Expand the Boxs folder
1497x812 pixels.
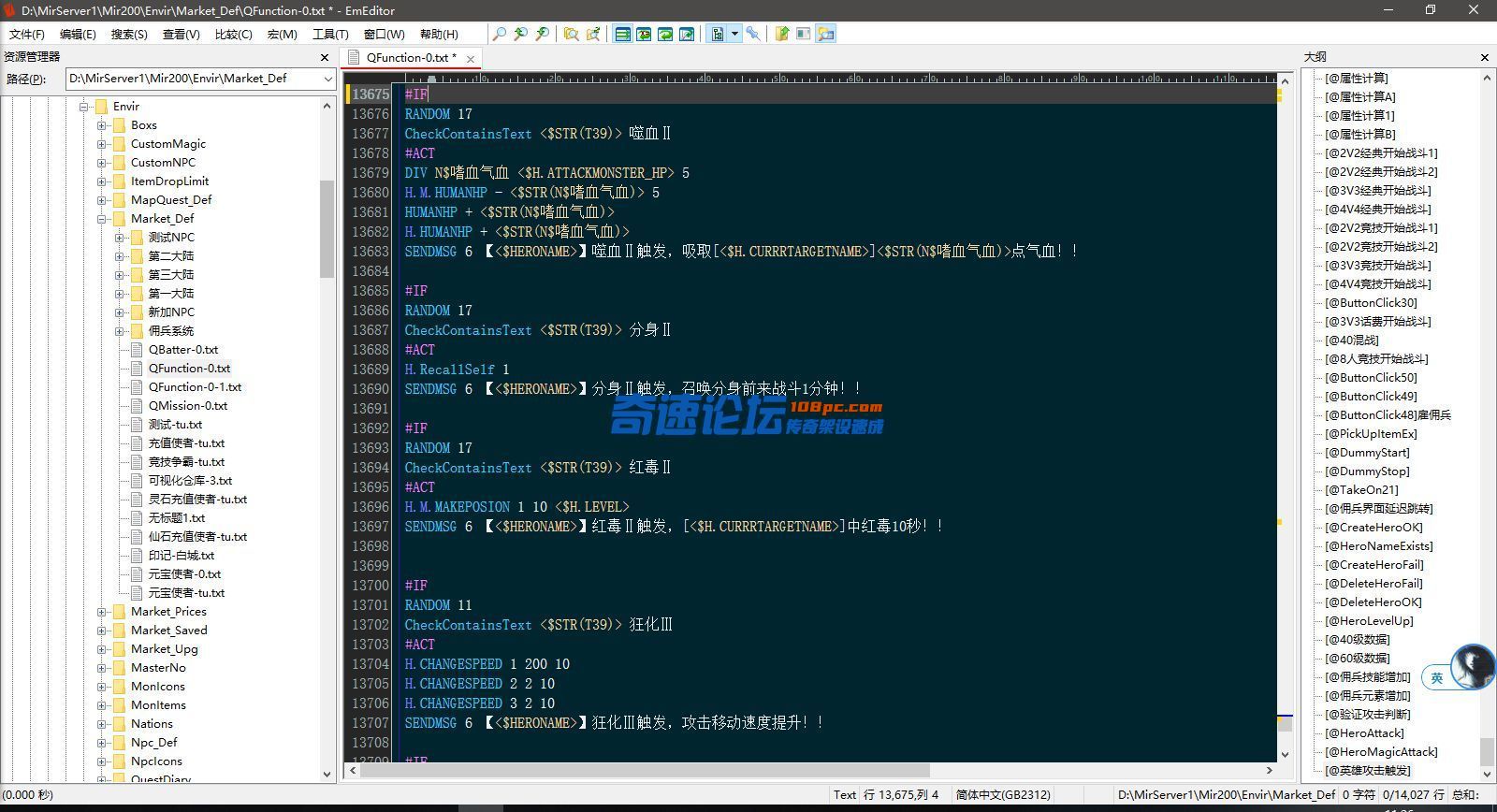(x=102, y=125)
